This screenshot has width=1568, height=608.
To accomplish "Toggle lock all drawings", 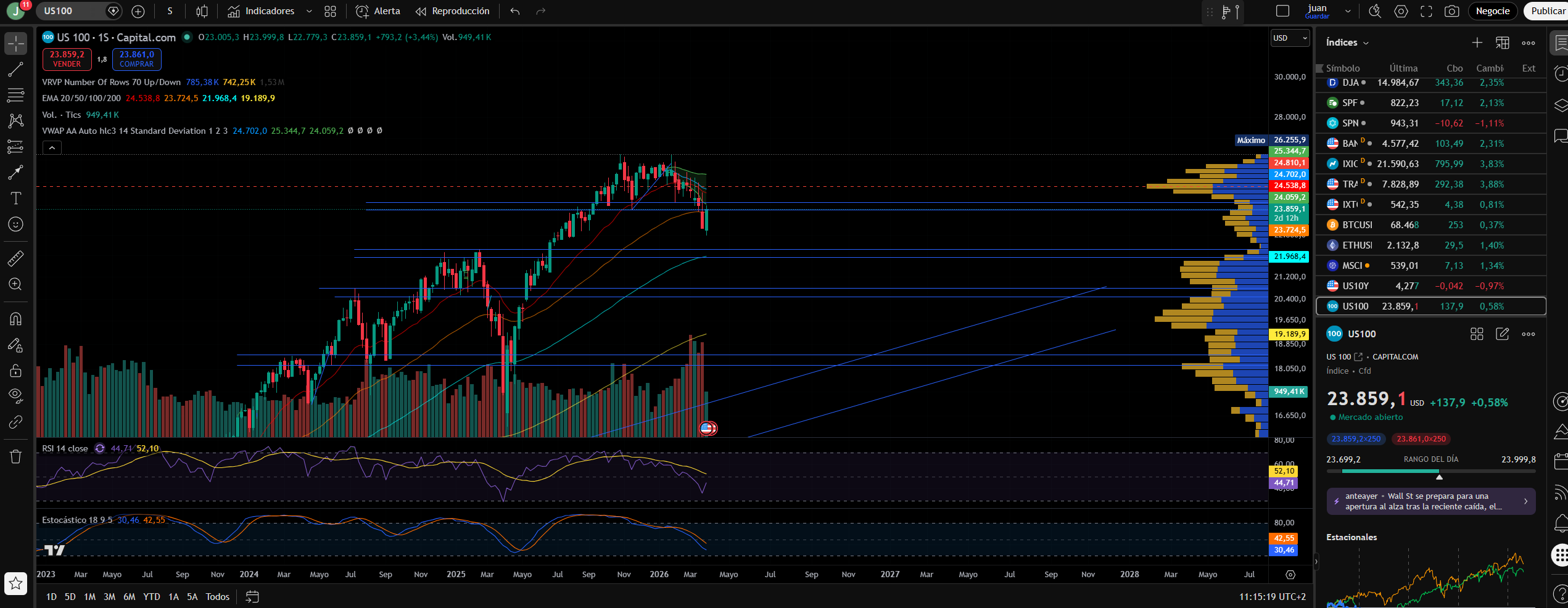I will click(15, 370).
